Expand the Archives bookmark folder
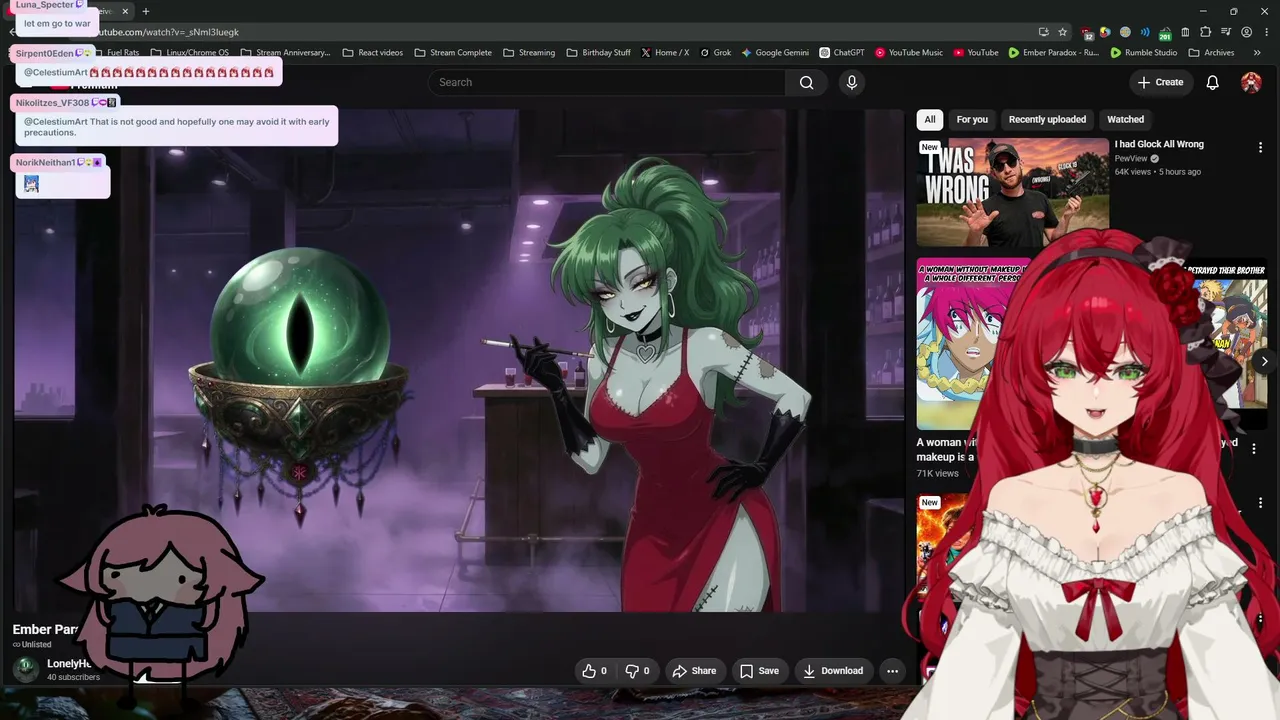Screen dimensions: 1280x720 click(x=1212, y=53)
